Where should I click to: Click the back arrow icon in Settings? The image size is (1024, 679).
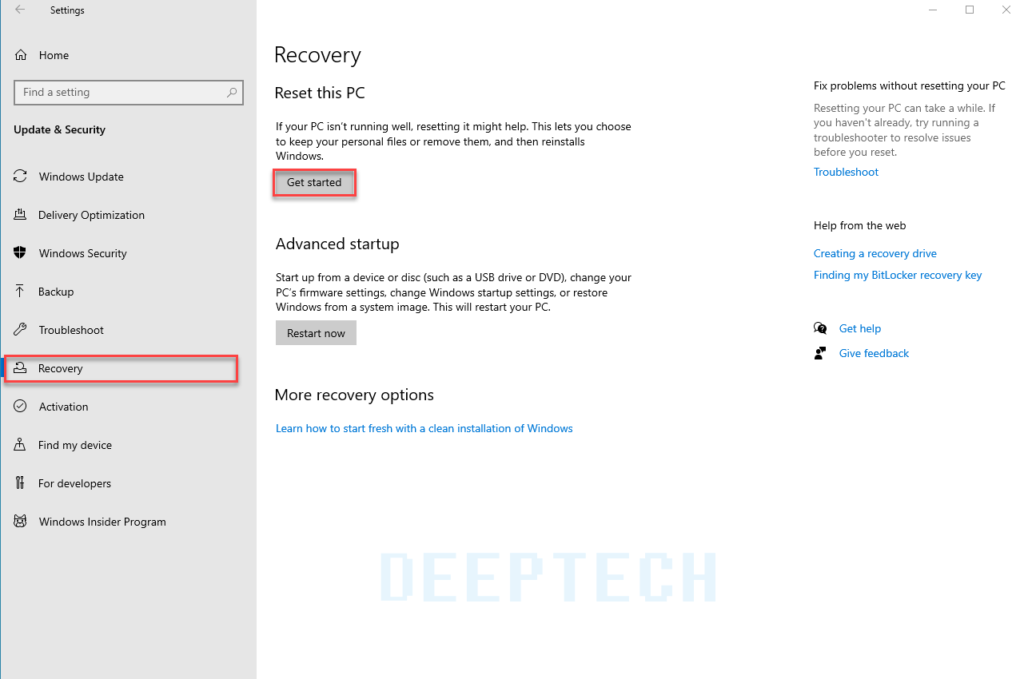coord(20,10)
